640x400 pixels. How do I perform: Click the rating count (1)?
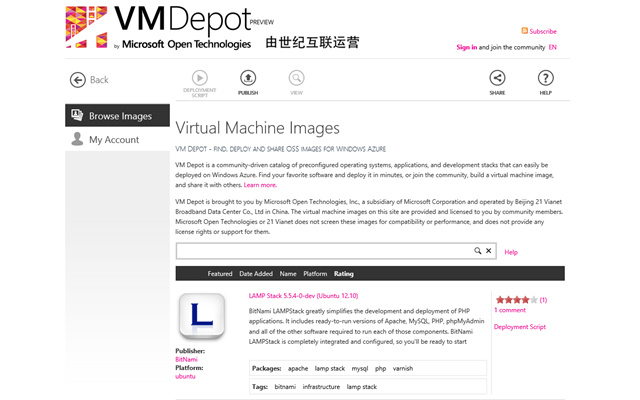(543, 300)
